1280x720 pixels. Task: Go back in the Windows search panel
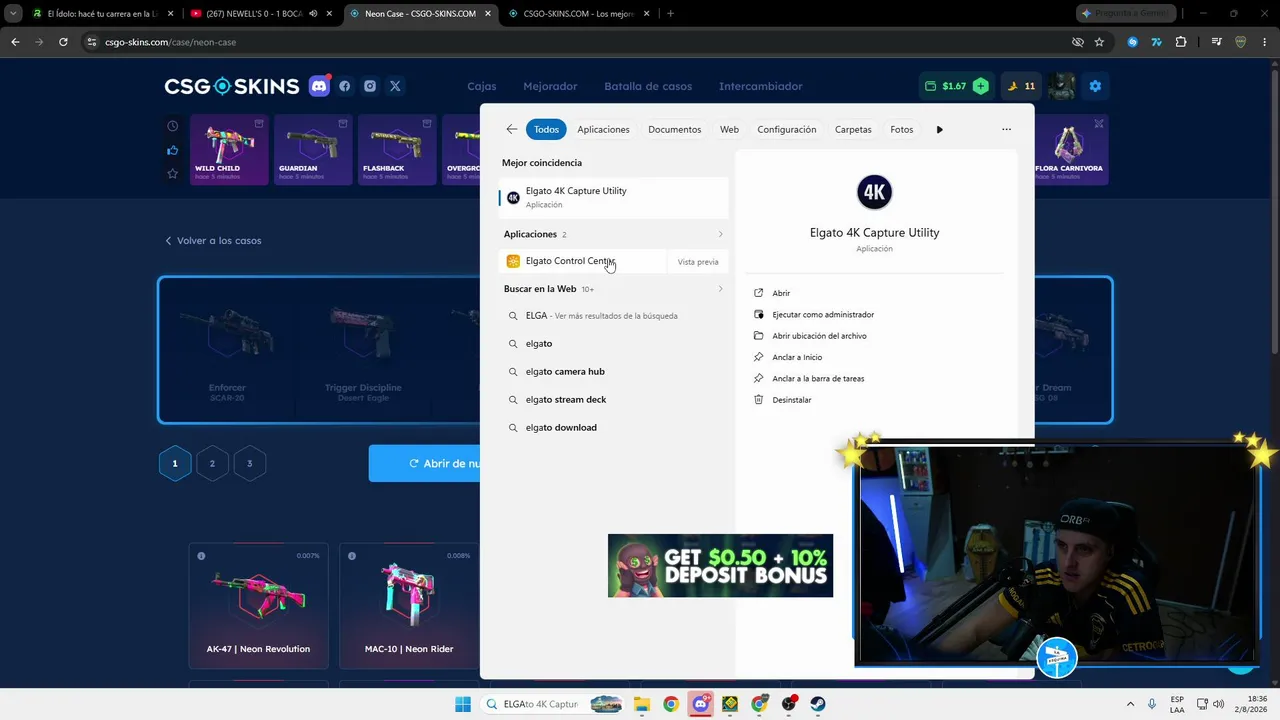tap(512, 129)
